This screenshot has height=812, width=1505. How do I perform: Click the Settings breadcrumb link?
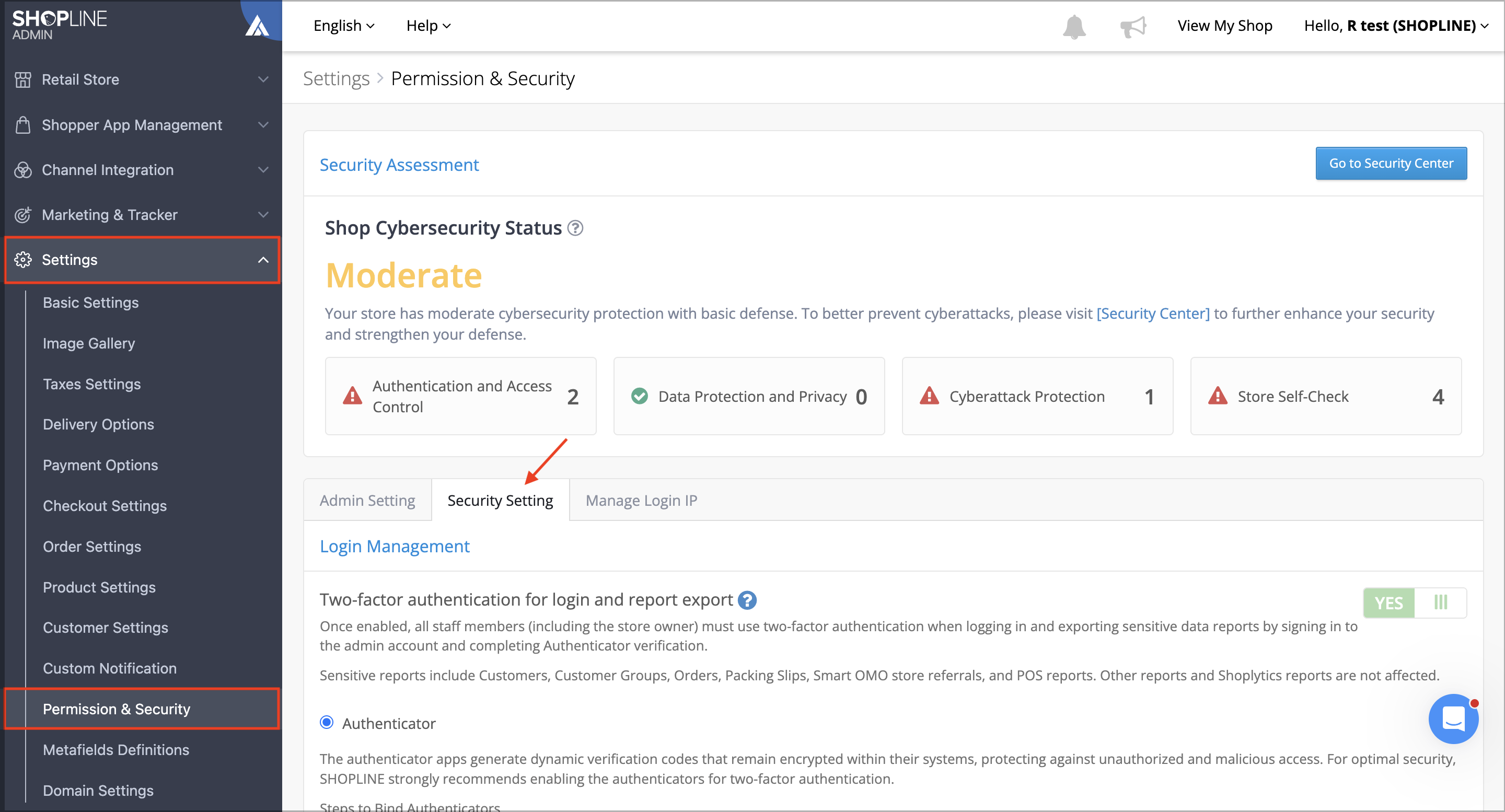pos(336,79)
